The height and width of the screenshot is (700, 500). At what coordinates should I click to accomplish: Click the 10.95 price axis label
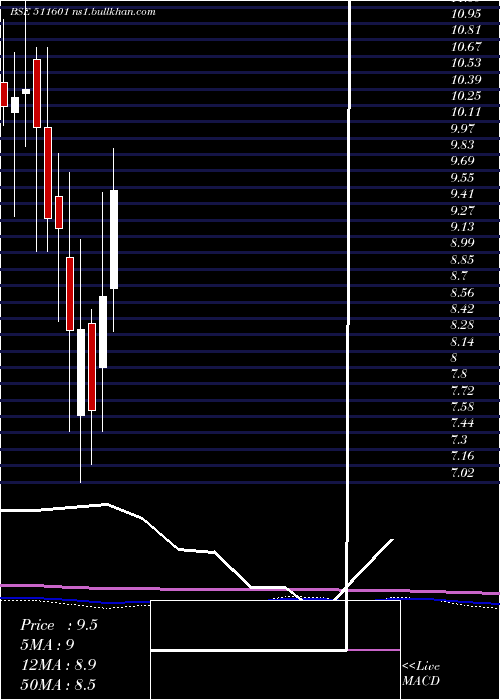tap(466, 13)
